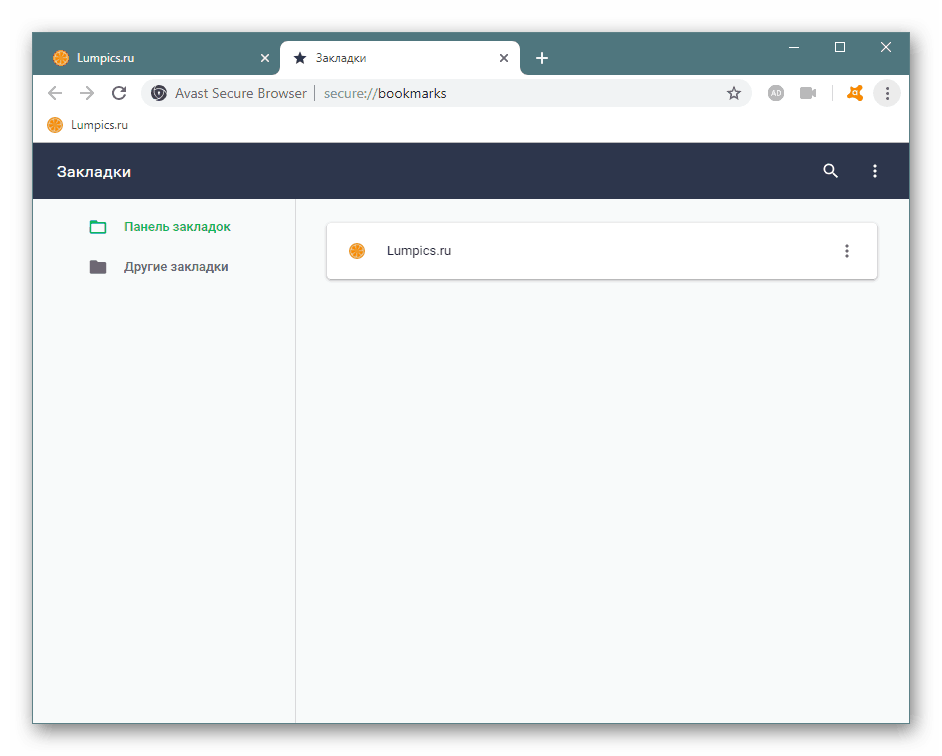Close the Закладки tab
This screenshot has height=756, width=942.
click(504, 58)
